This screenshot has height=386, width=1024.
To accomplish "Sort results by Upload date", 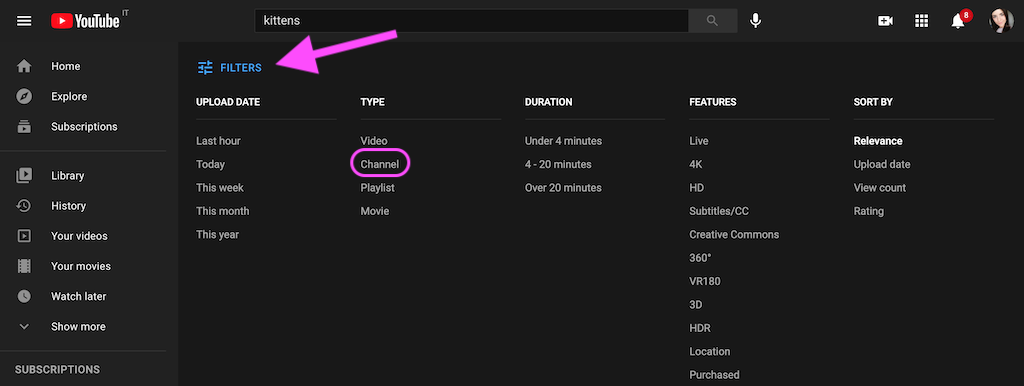I will coord(882,165).
